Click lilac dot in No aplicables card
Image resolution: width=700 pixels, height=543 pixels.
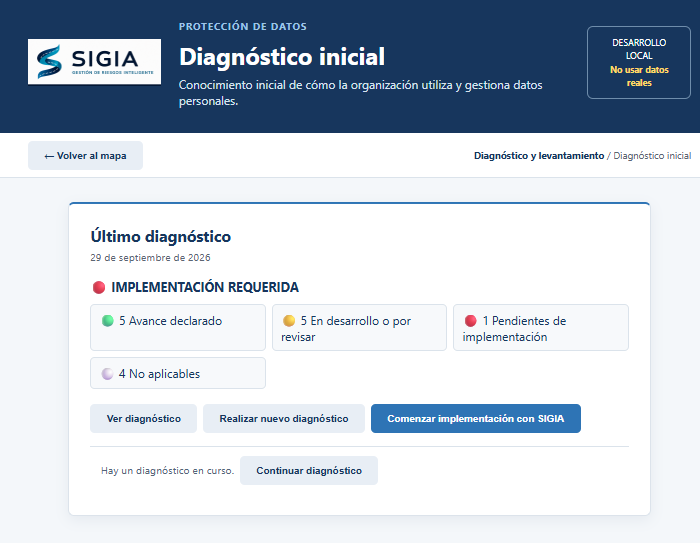108,373
